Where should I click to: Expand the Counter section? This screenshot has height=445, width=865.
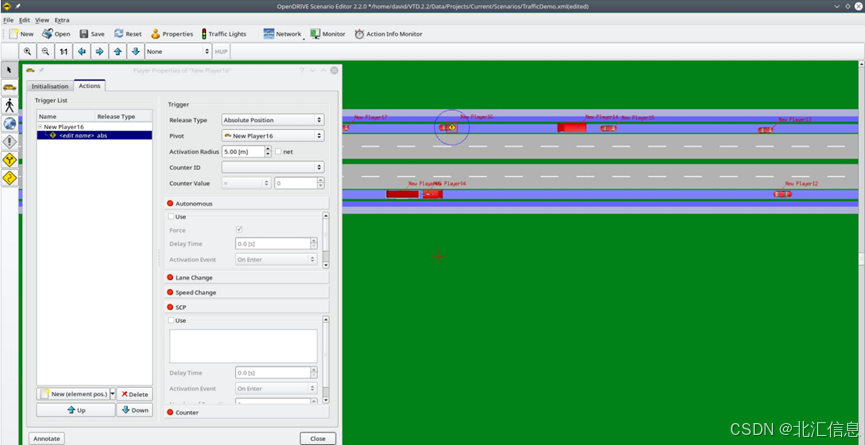[x=247, y=412]
